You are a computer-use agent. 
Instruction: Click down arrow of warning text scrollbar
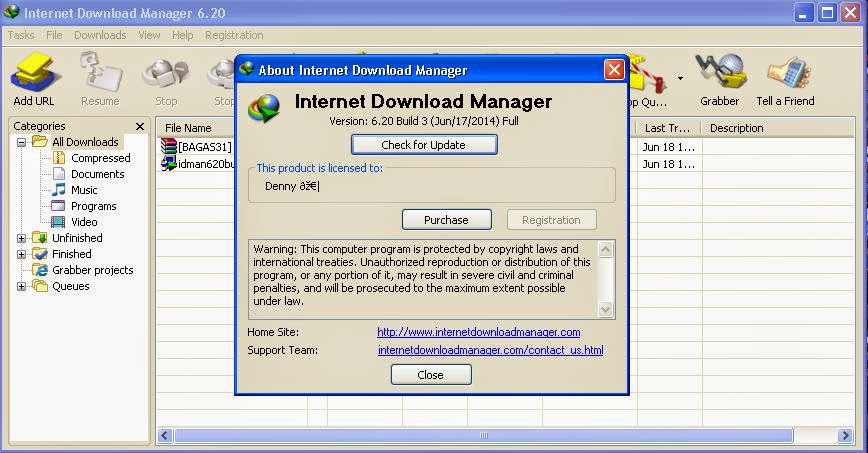(x=606, y=310)
